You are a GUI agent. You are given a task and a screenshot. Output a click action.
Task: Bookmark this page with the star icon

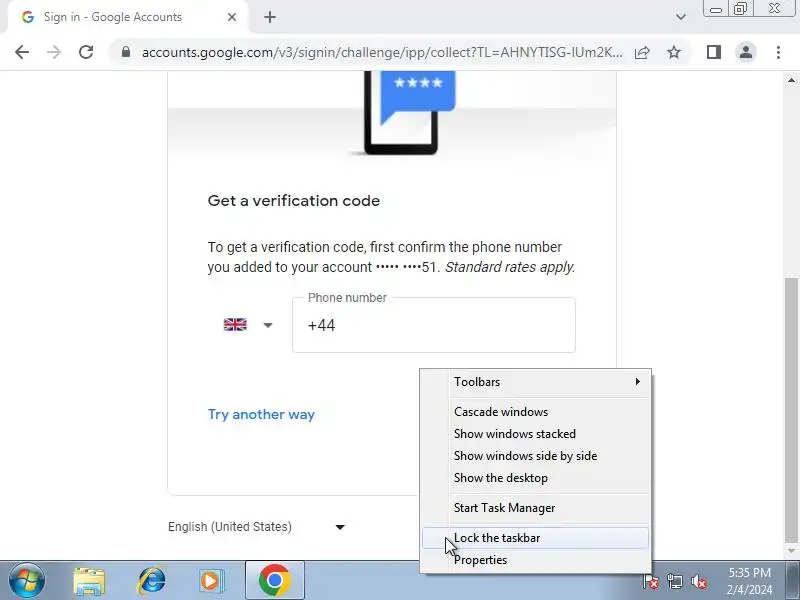tap(674, 52)
